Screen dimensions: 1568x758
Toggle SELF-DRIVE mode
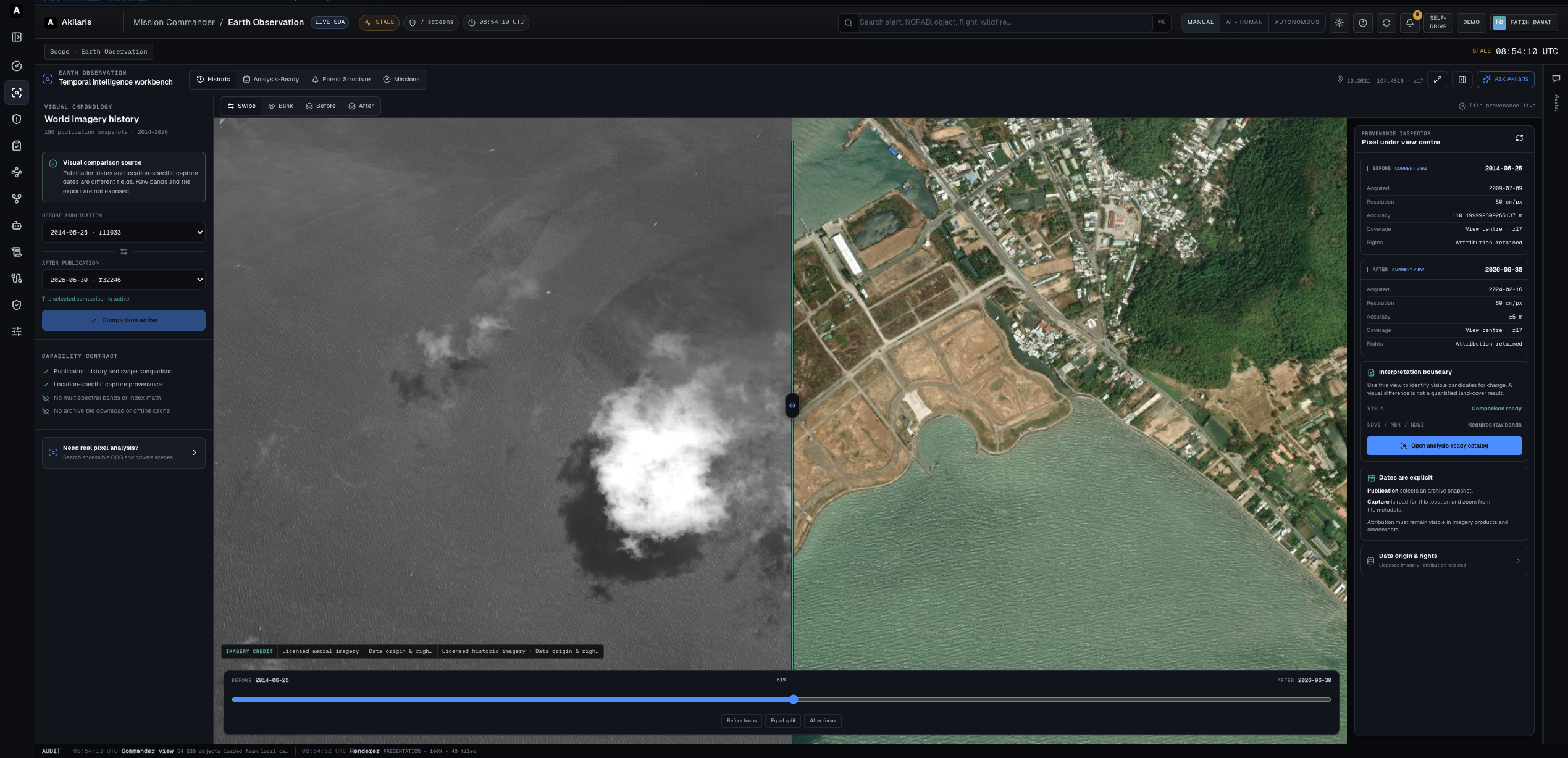(1438, 22)
